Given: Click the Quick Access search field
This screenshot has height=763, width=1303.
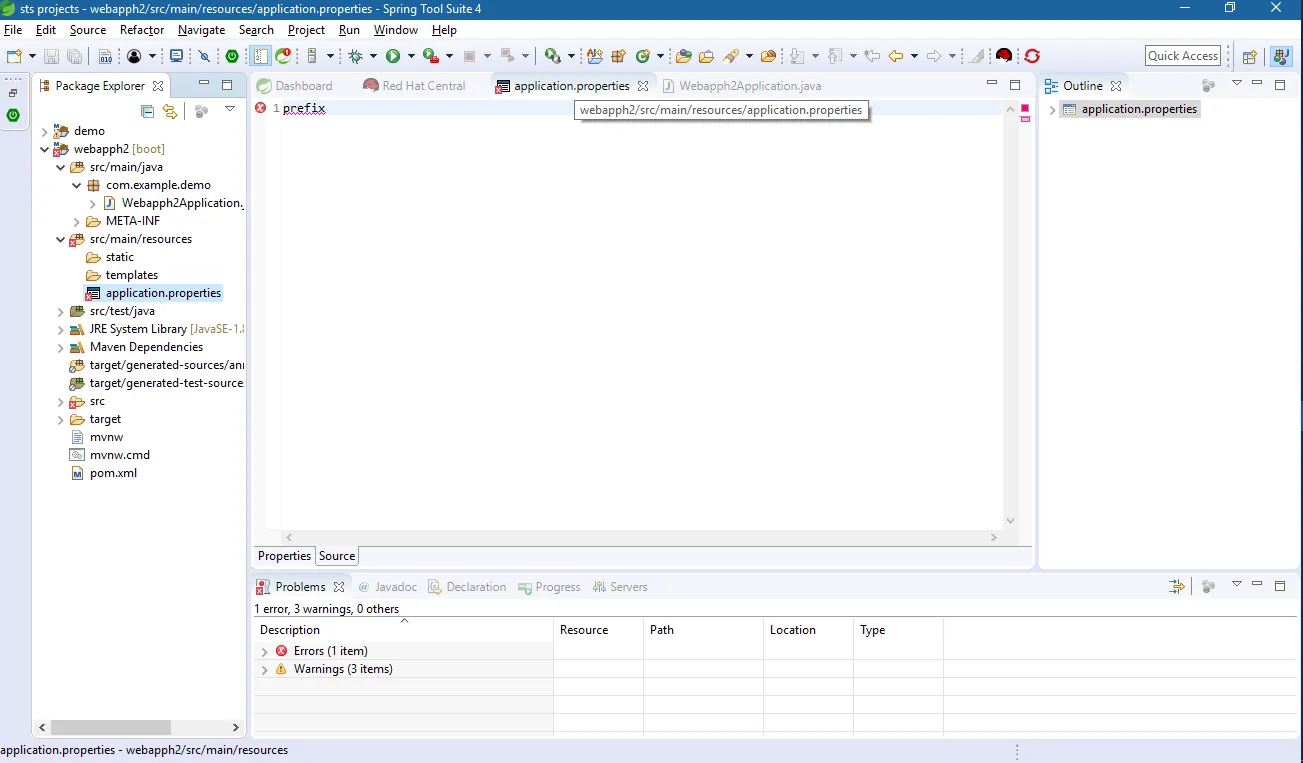Looking at the screenshot, I should pos(1183,56).
